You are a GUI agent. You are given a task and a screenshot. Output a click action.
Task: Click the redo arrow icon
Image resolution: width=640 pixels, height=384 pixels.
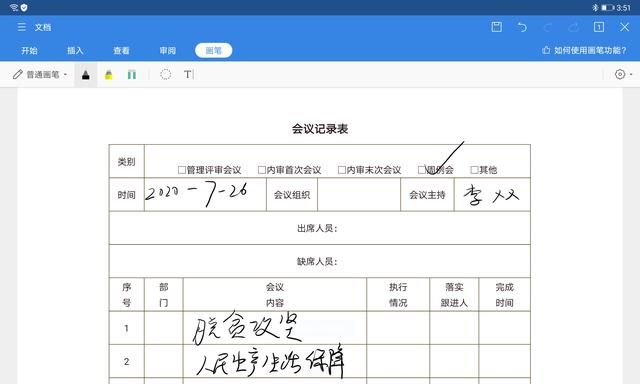[548, 27]
